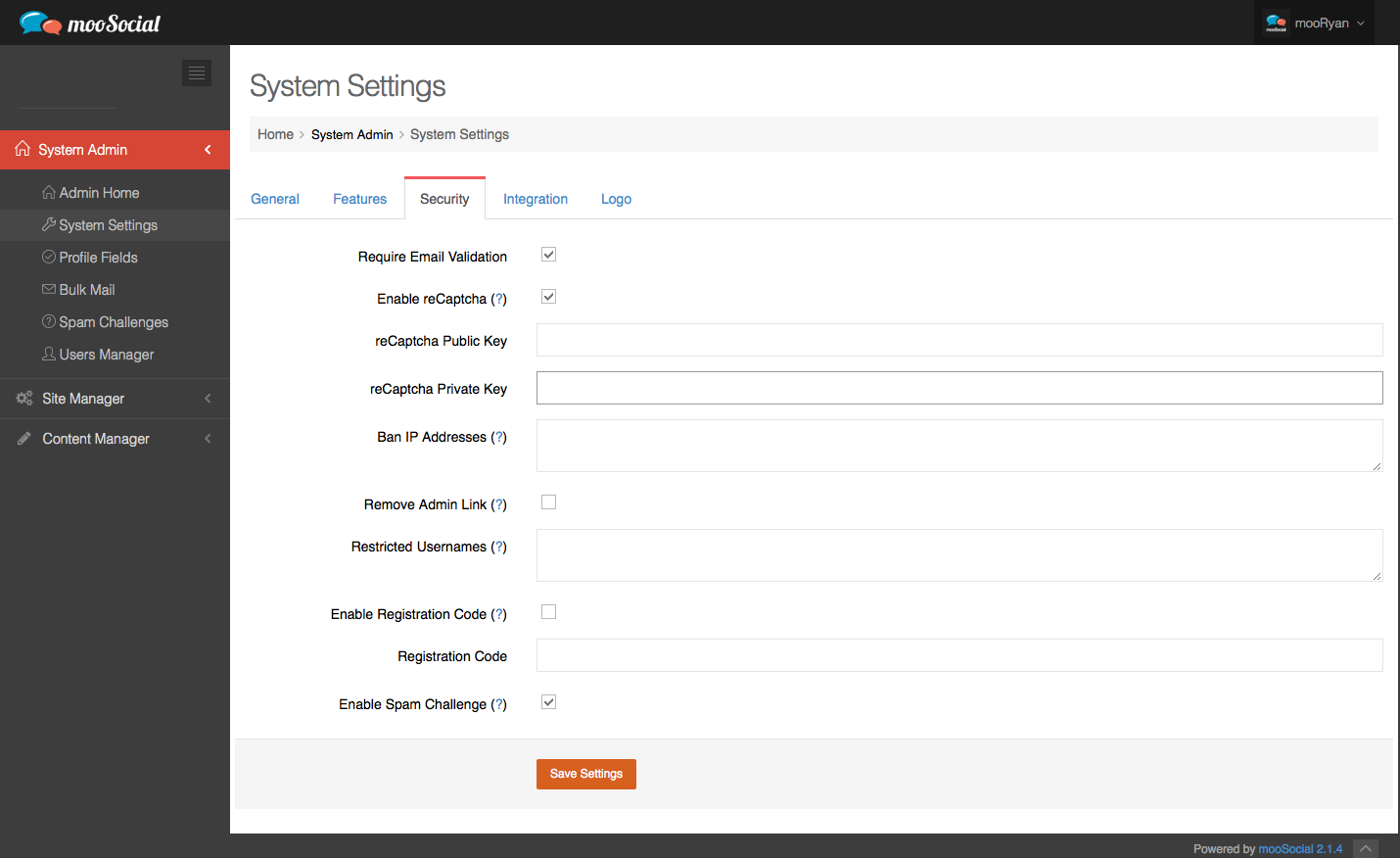
Task: Click the Bulk Mail envelope icon
Action: [x=48, y=289]
